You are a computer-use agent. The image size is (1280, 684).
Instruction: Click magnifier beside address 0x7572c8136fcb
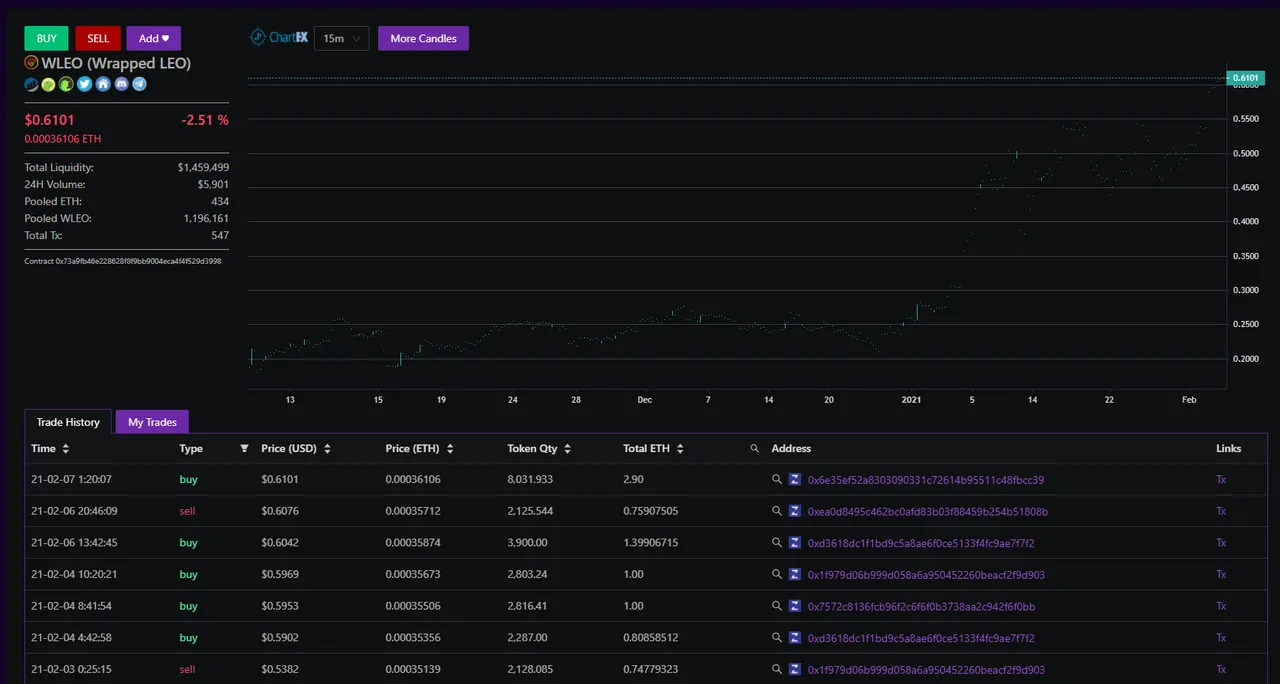[x=777, y=606]
